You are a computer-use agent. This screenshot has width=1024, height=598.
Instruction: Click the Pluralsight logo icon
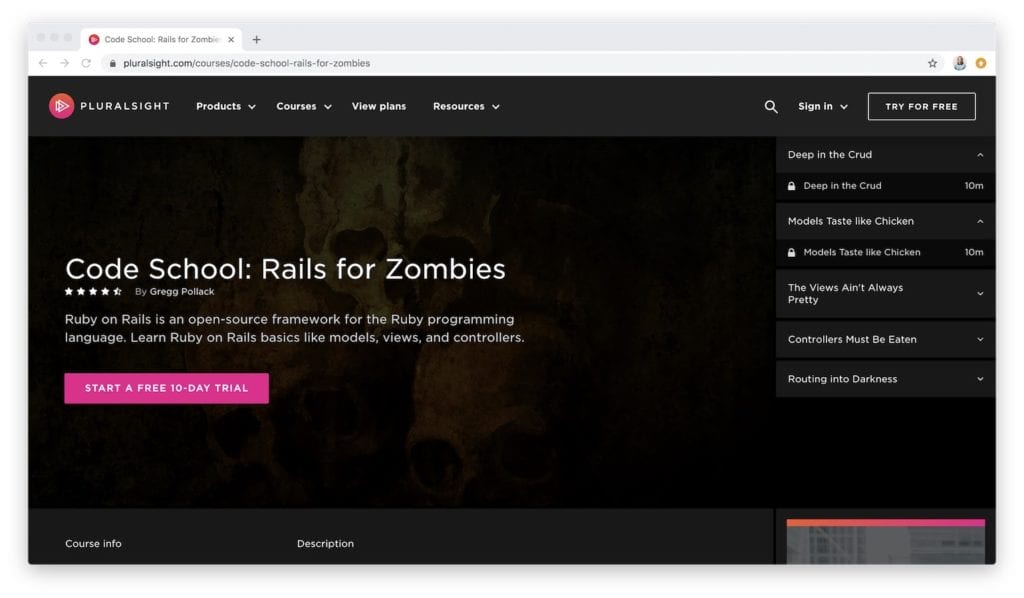tap(61, 106)
